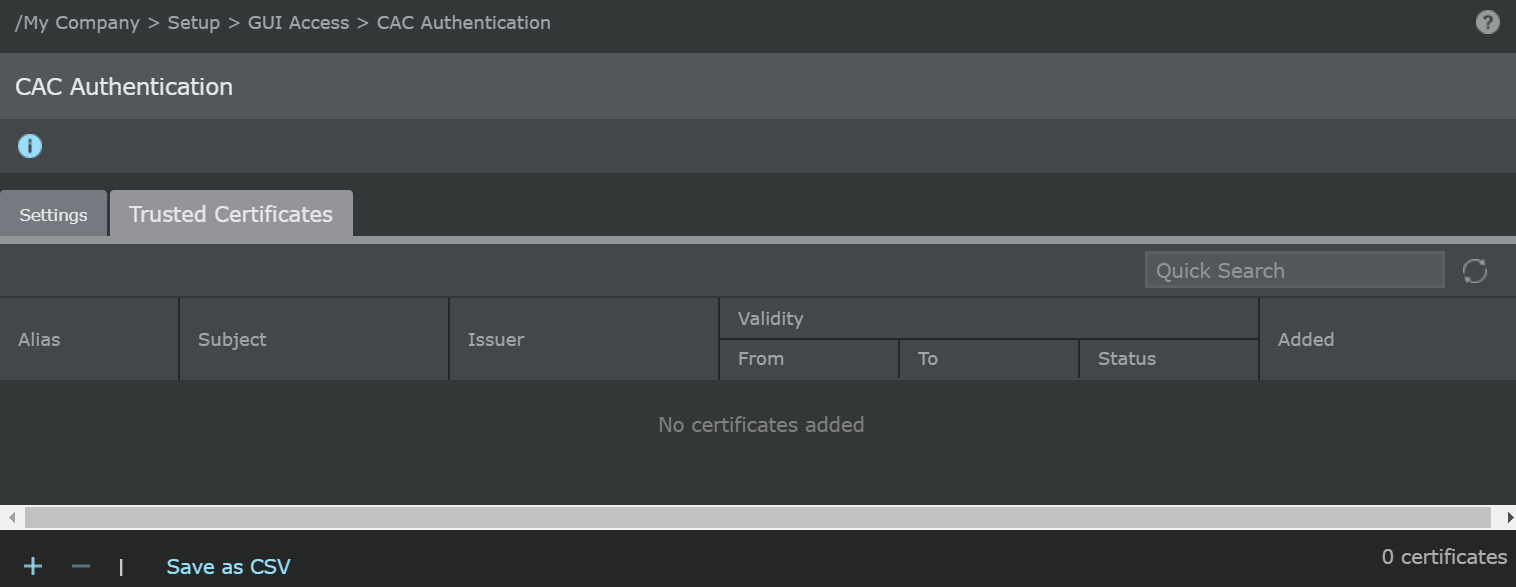The width and height of the screenshot is (1516, 587).
Task: Click the "0 certificates" count text
Action: (x=1444, y=557)
